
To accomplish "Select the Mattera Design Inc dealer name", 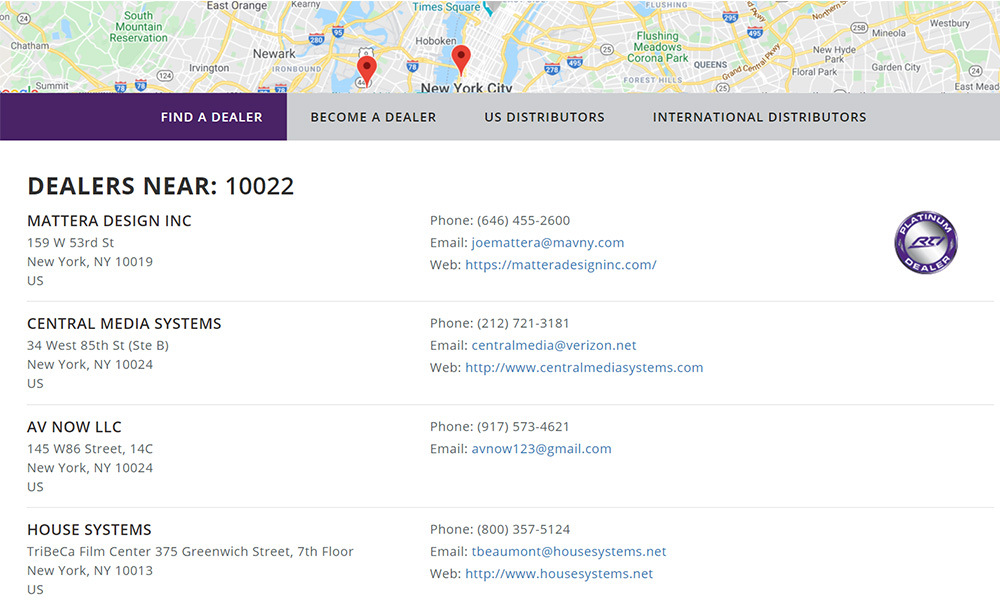I will [109, 221].
